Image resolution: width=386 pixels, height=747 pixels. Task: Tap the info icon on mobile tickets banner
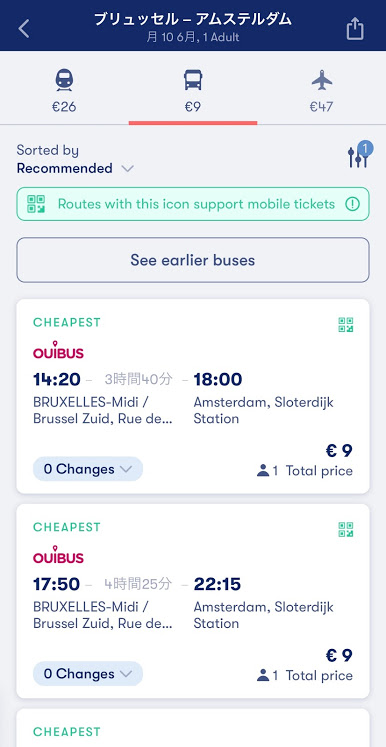click(x=352, y=204)
